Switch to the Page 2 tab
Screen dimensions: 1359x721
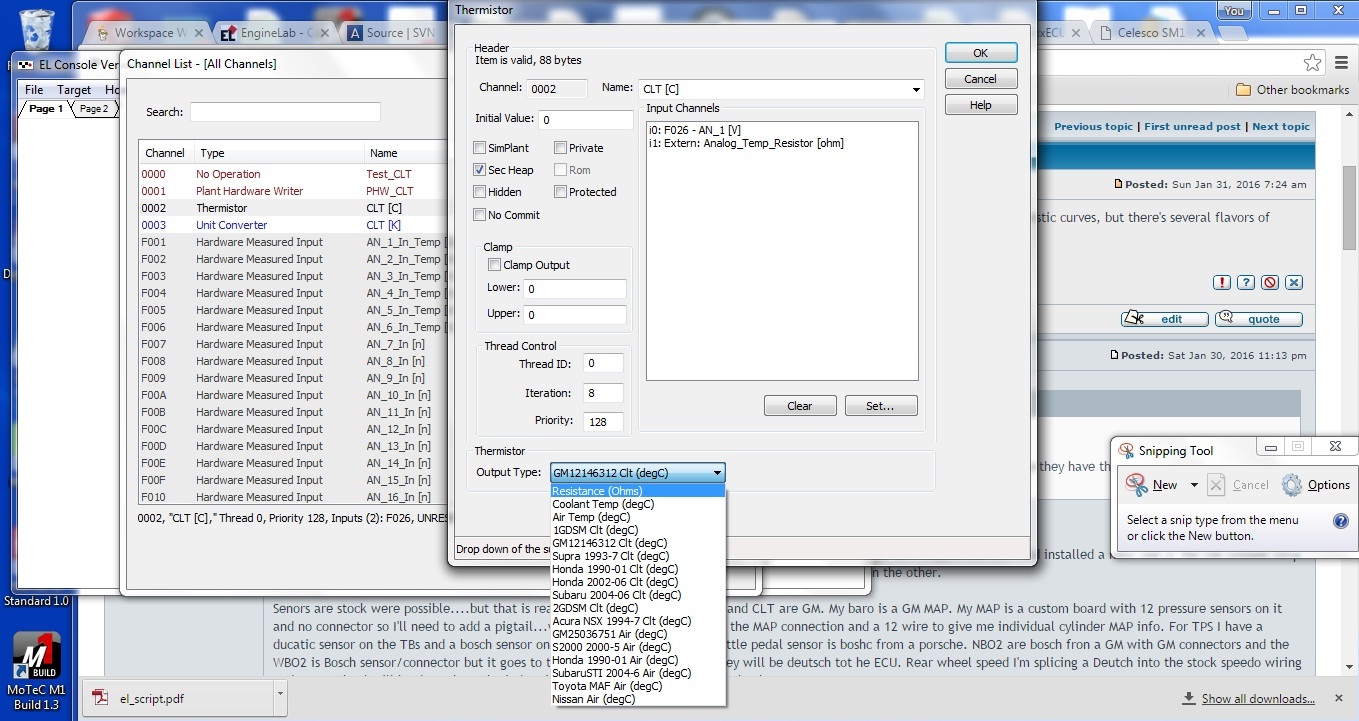point(94,109)
